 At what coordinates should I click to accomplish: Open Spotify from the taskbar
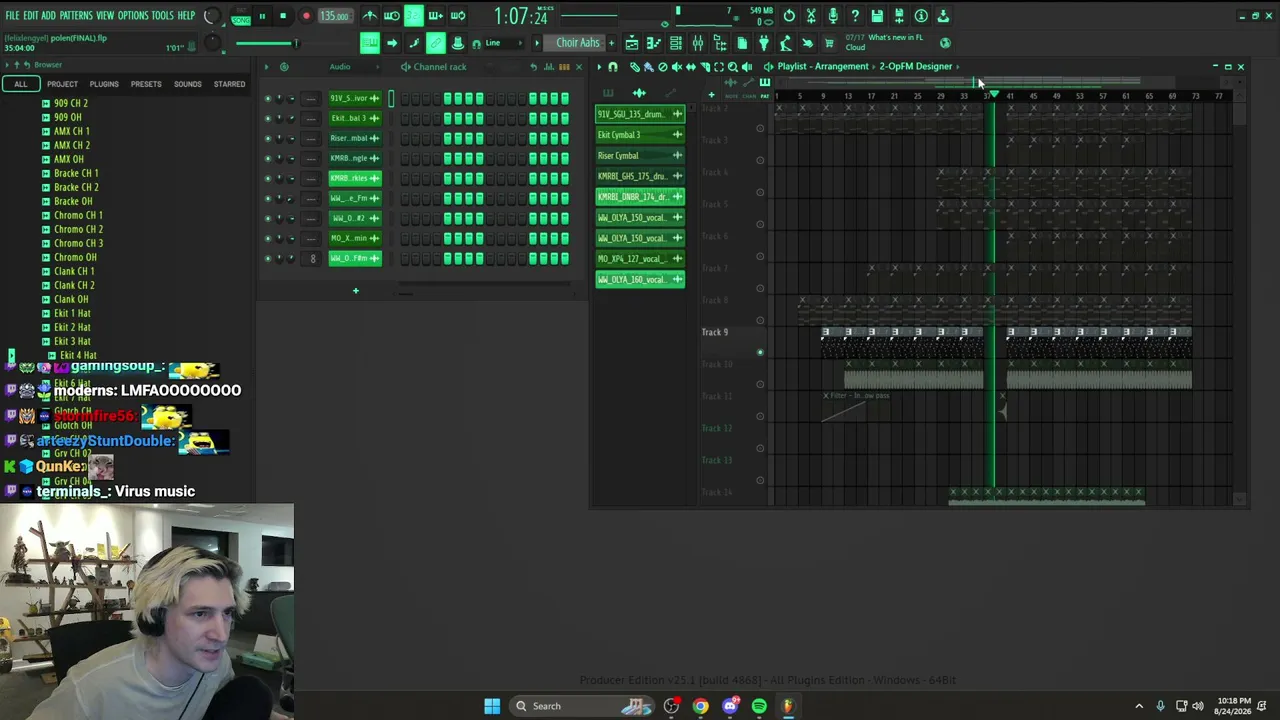[759, 706]
